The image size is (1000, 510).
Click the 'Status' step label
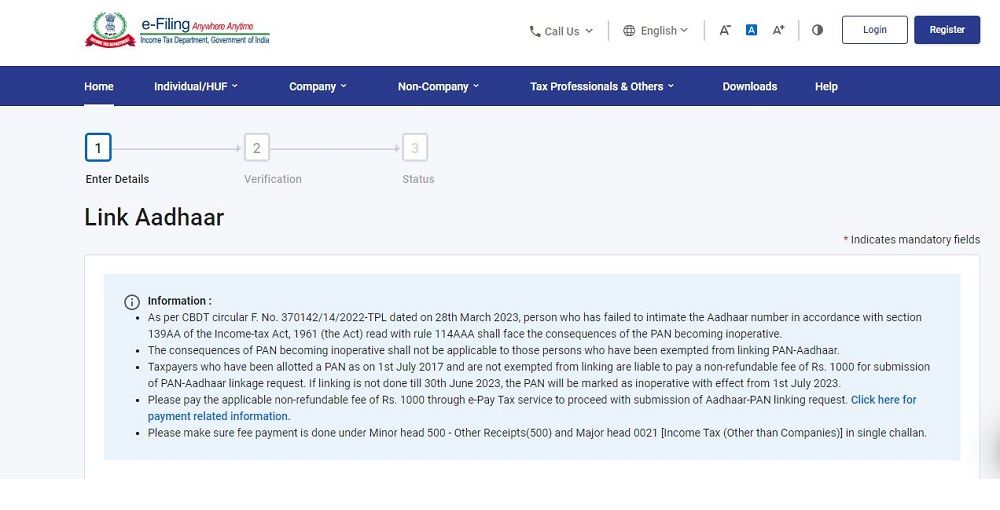[418, 179]
